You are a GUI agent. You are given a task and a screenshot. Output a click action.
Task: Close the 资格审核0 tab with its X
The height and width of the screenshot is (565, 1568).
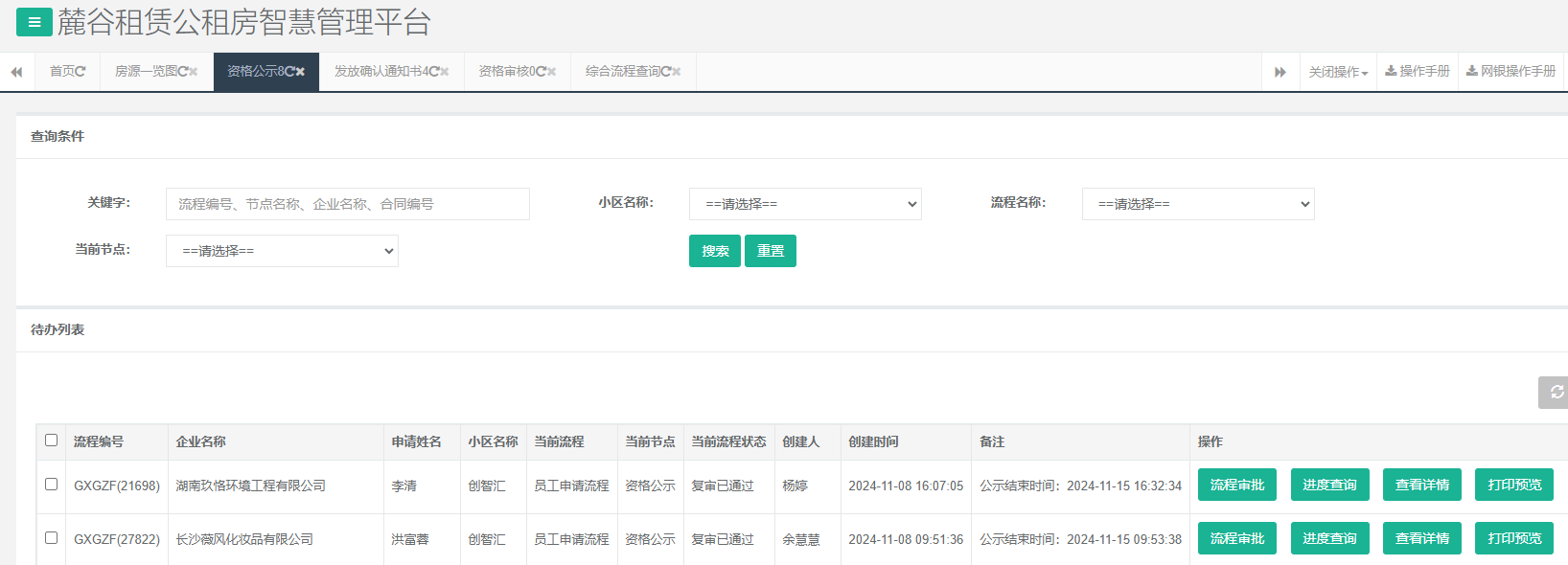[x=552, y=72]
